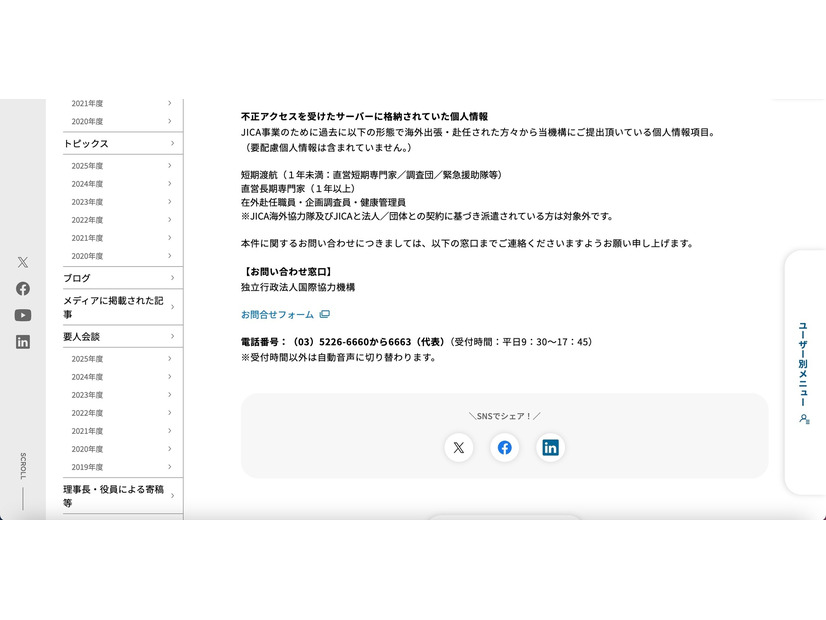This screenshot has width=826, height=620.
Task: Share the page on LinkedIn
Action: (x=550, y=448)
